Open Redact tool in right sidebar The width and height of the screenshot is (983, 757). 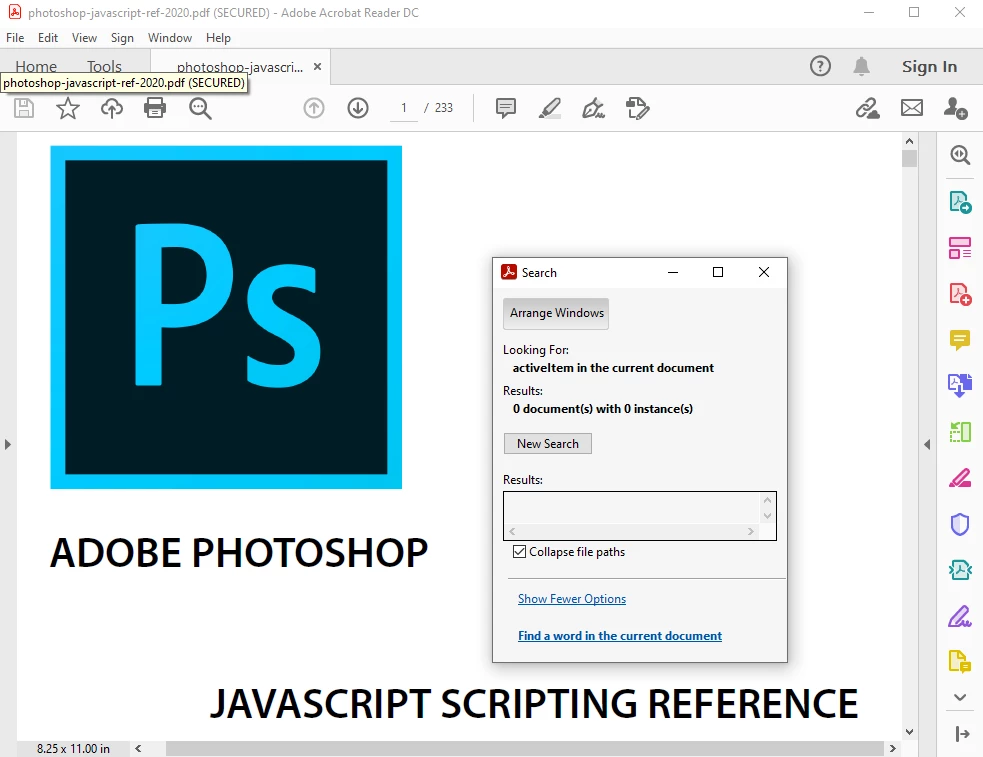(x=960, y=478)
